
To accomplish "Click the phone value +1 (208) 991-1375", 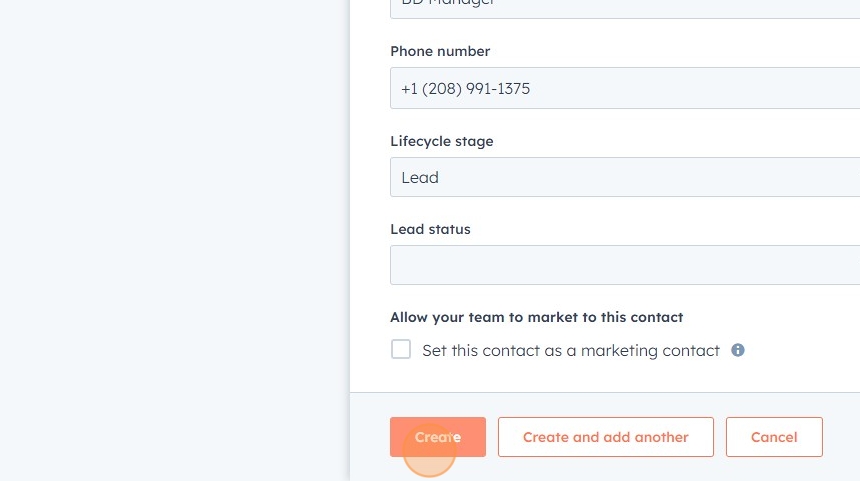I will point(466,89).
